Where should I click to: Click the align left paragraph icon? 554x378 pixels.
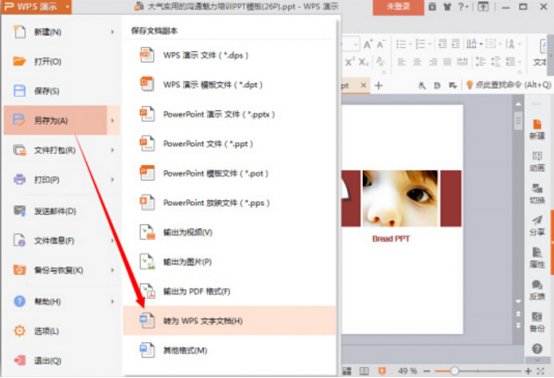pos(402,62)
